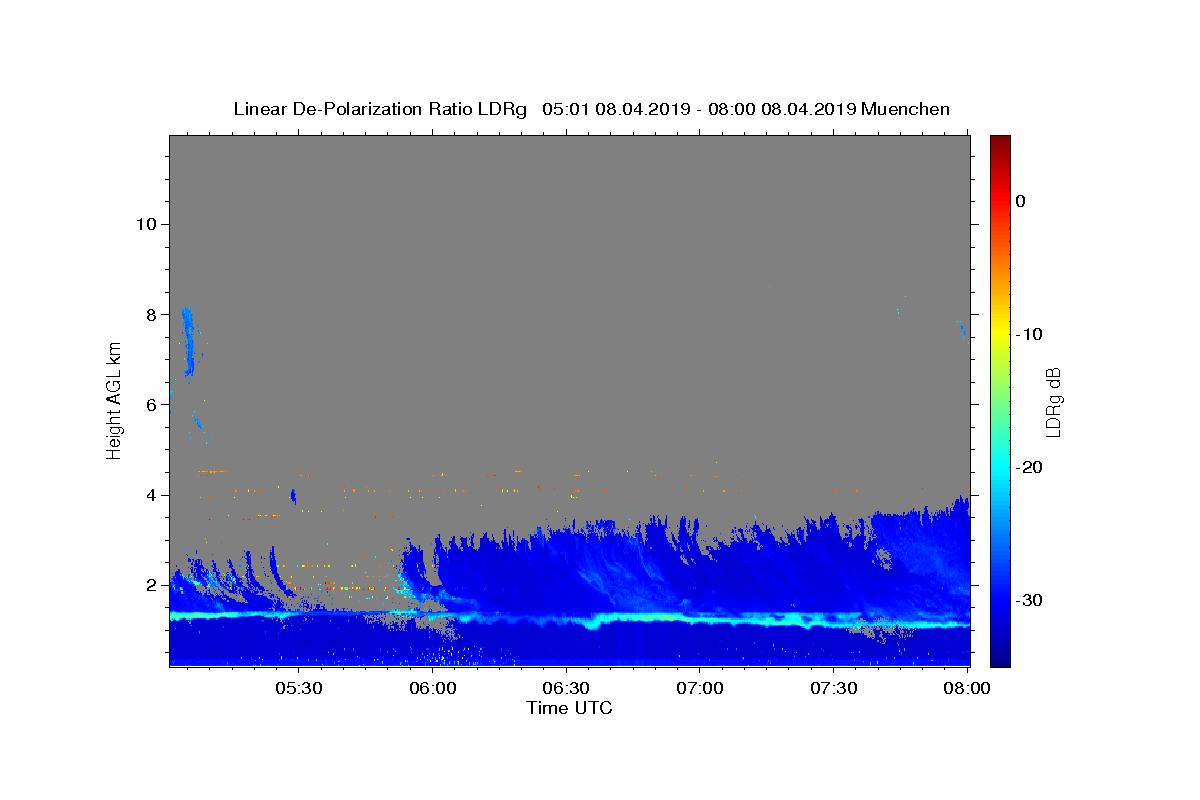This screenshot has width=1200, height=800.
Task: Click the 'LDRg dB' colorbar label
Action: (x=1052, y=402)
